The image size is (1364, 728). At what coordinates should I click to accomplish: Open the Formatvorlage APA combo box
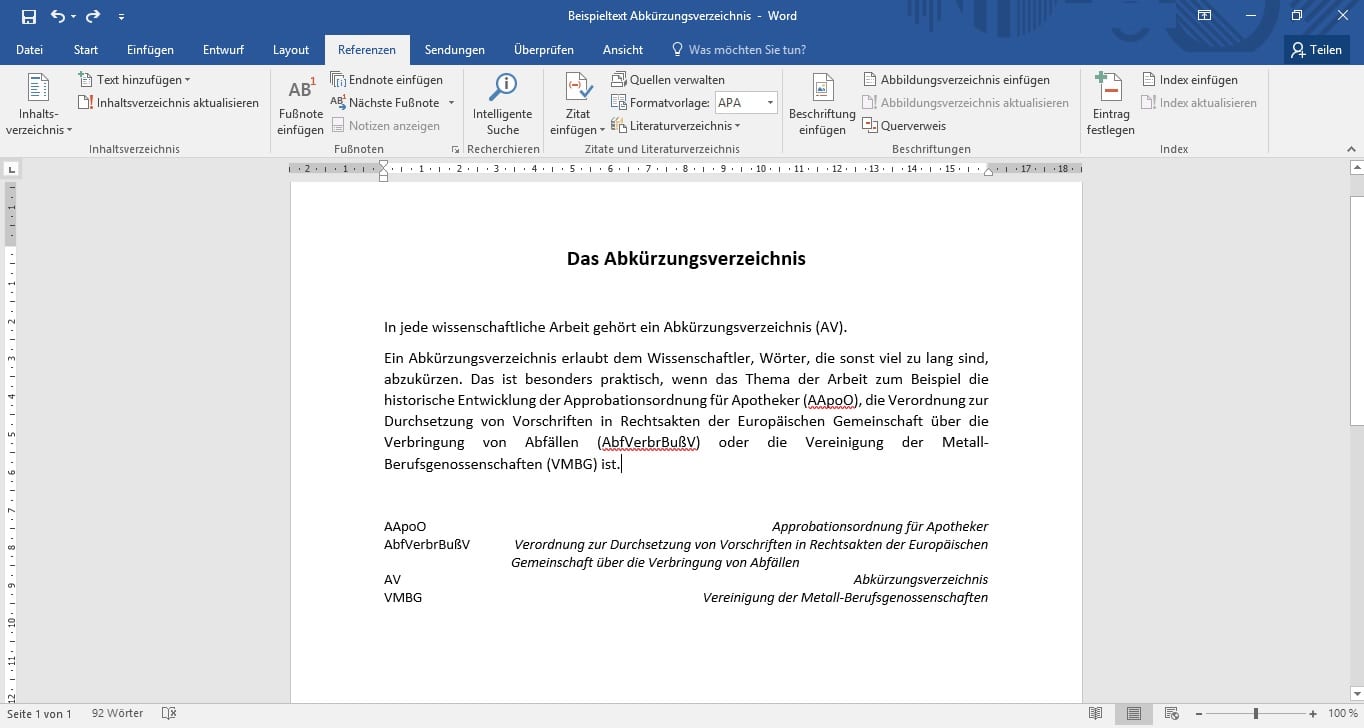(746, 103)
